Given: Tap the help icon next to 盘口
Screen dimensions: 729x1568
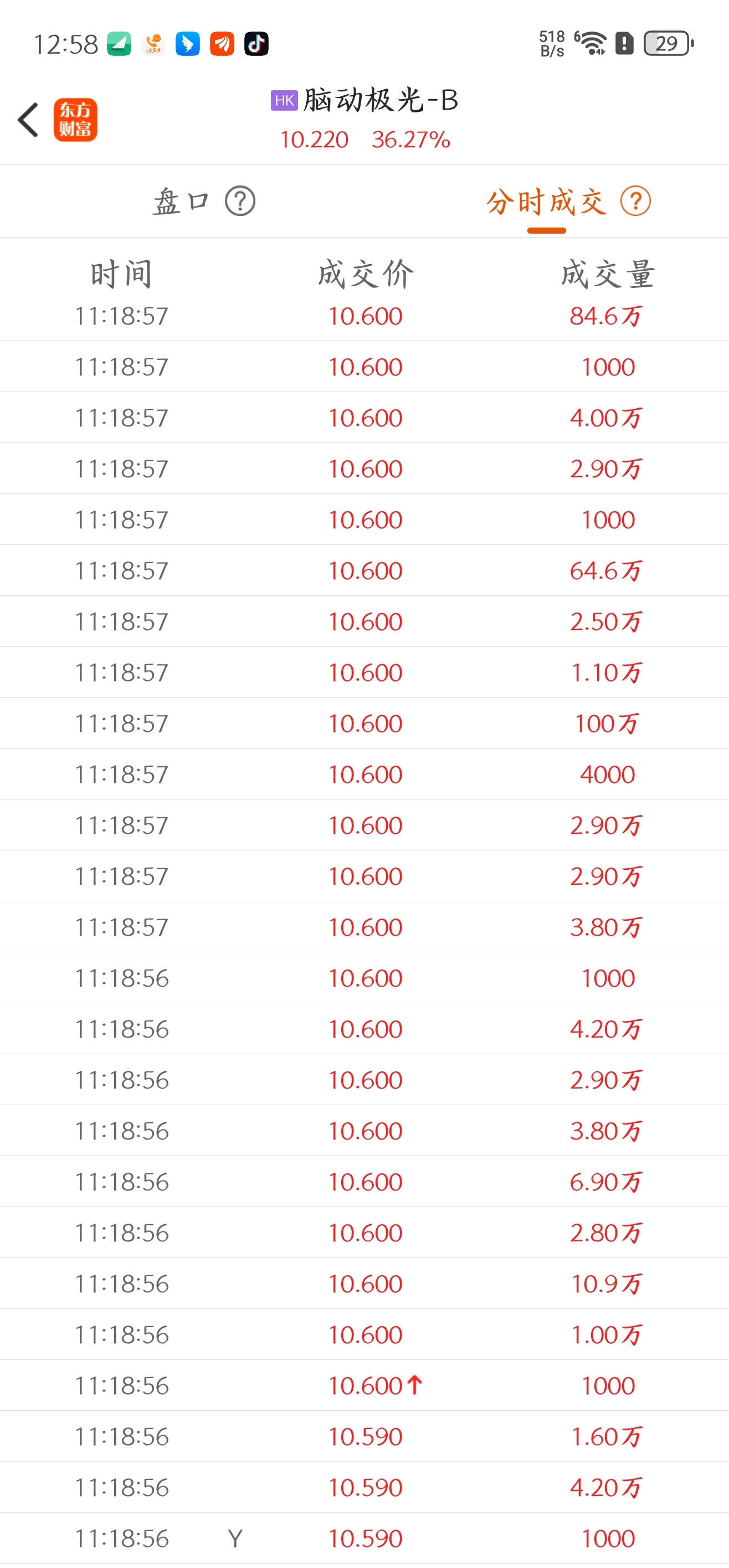Looking at the screenshot, I should pos(240,202).
